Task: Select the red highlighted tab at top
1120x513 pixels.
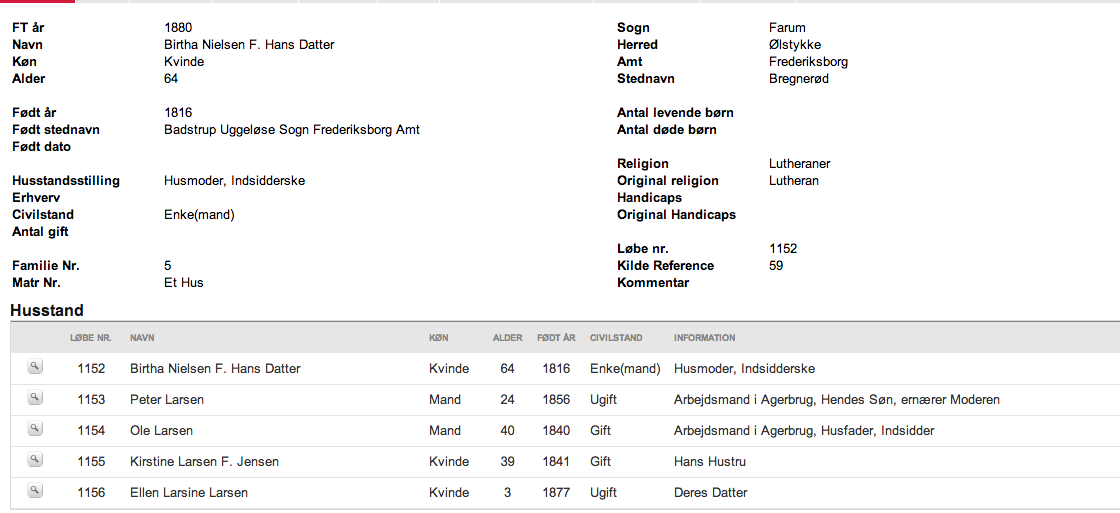Action: (x=37, y=1)
